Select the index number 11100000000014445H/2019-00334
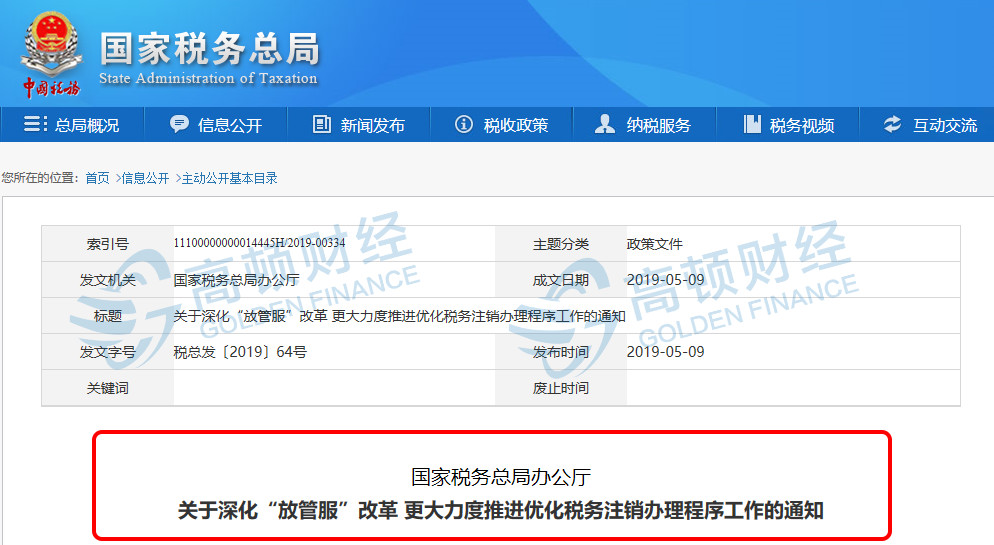Screen dimensions: 994x545 point(259,243)
